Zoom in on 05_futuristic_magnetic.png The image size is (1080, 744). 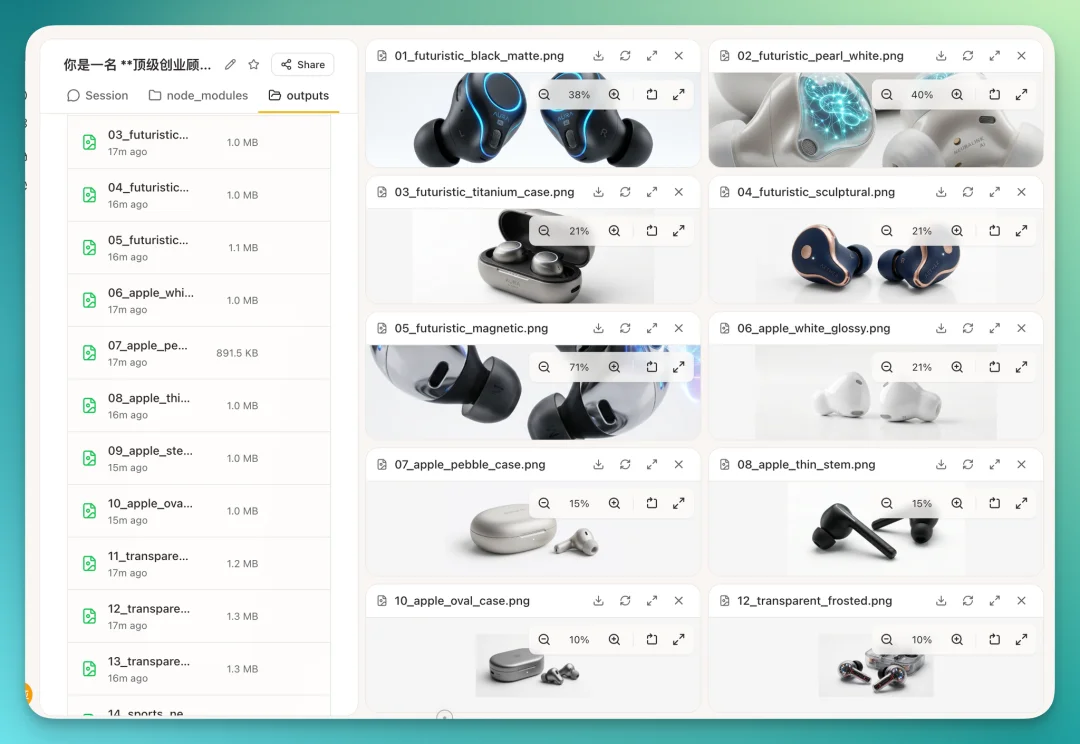(613, 367)
